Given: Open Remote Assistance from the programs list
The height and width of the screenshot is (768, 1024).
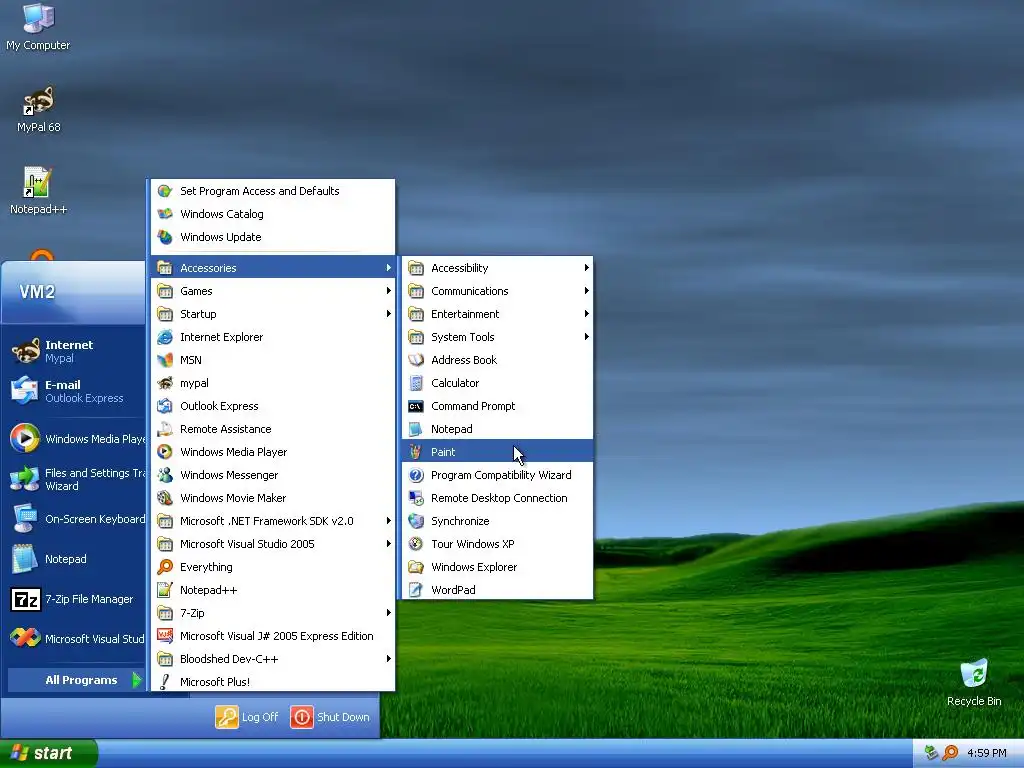Looking at the screenshot, I should 273,429.
